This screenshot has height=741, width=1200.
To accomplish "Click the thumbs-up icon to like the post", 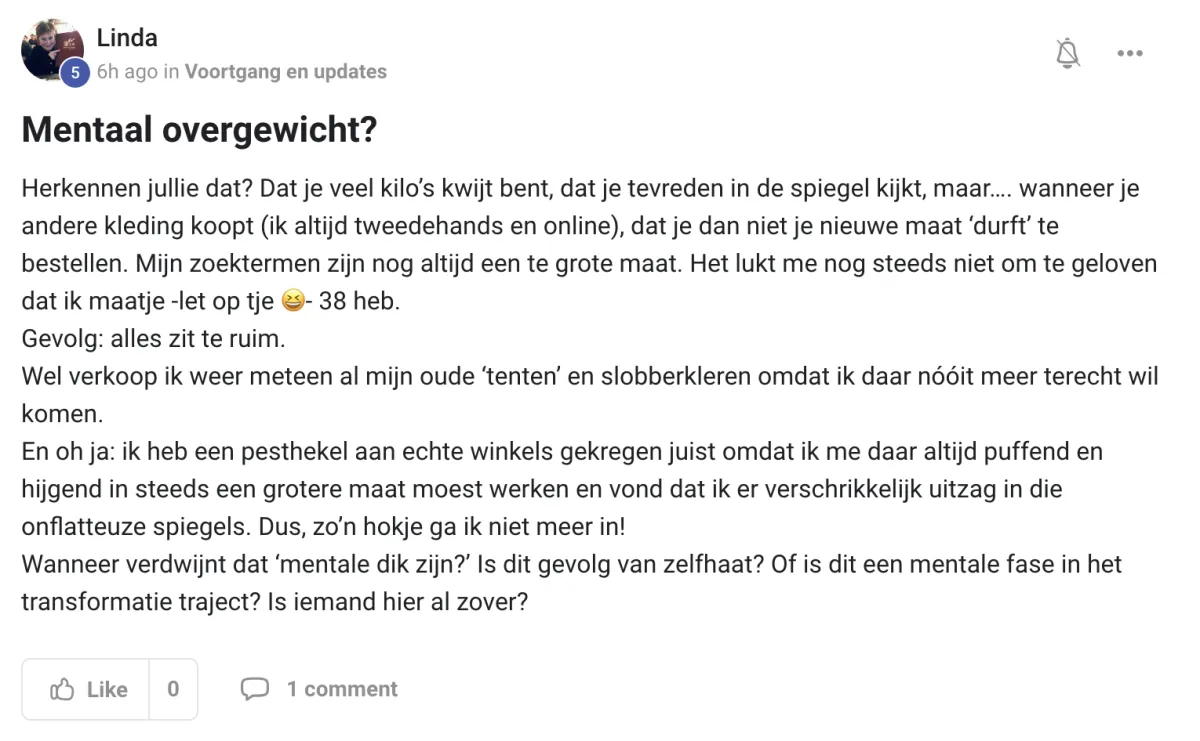I will [62, 689].
